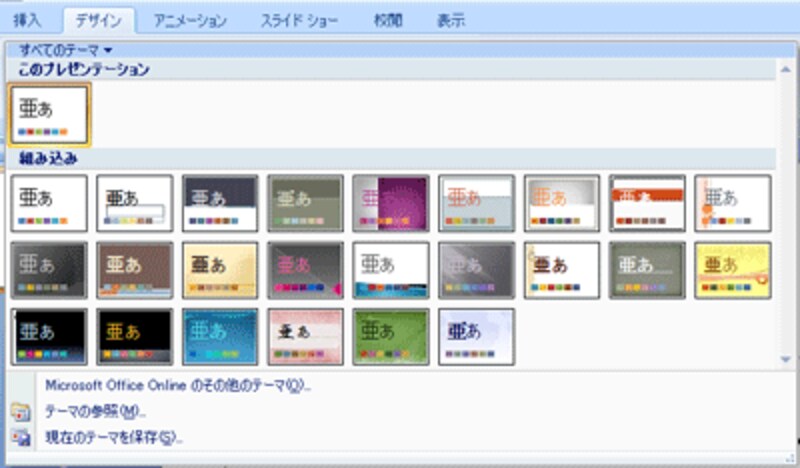800x468 pixels.
Task: Click the theme gallery scroll-down arrow
Action: point(789,359)
